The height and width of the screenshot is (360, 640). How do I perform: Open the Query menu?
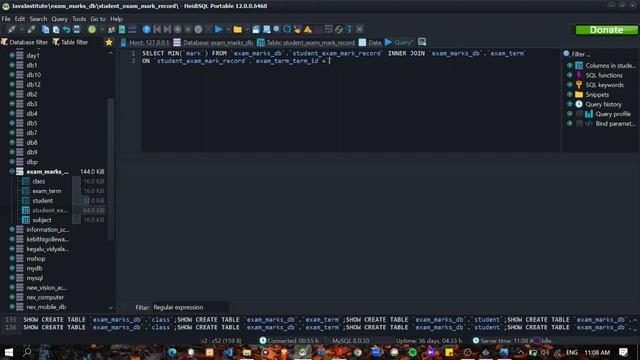click(x=60, y=19)
